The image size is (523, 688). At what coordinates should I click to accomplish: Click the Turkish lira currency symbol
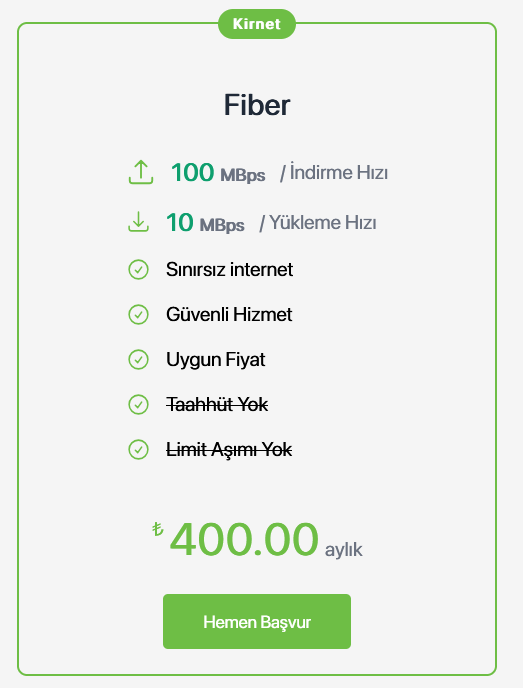pyautogui.click(x=158, y=529)
